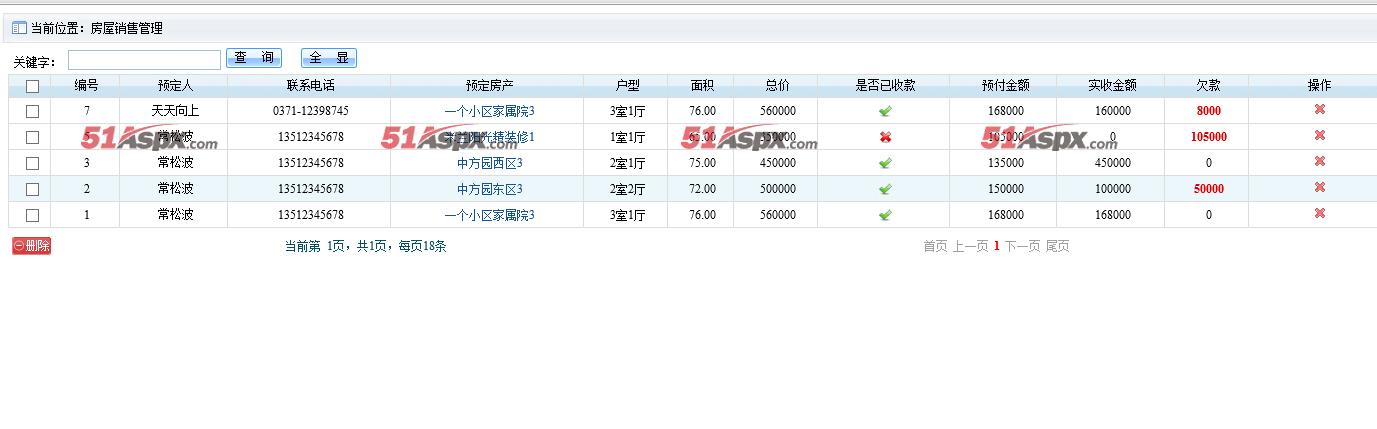
Task: Click the total price 450000
Action: pyautogui.click(x=777, y=163)
